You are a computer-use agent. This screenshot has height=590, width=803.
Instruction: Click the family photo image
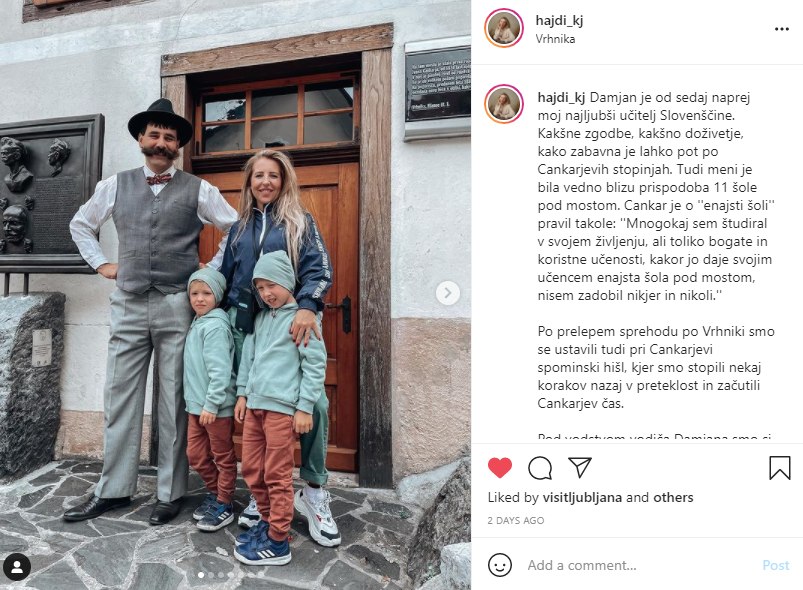point(236,295)
